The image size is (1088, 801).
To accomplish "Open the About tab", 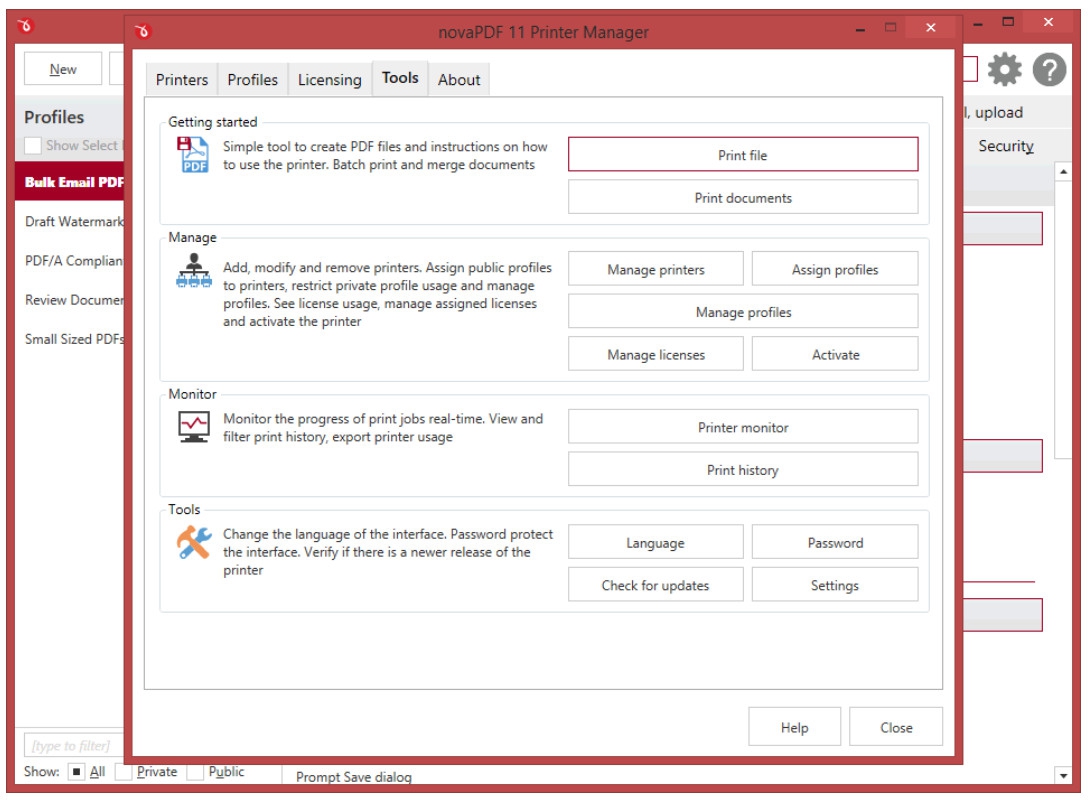I will [459, 80].
